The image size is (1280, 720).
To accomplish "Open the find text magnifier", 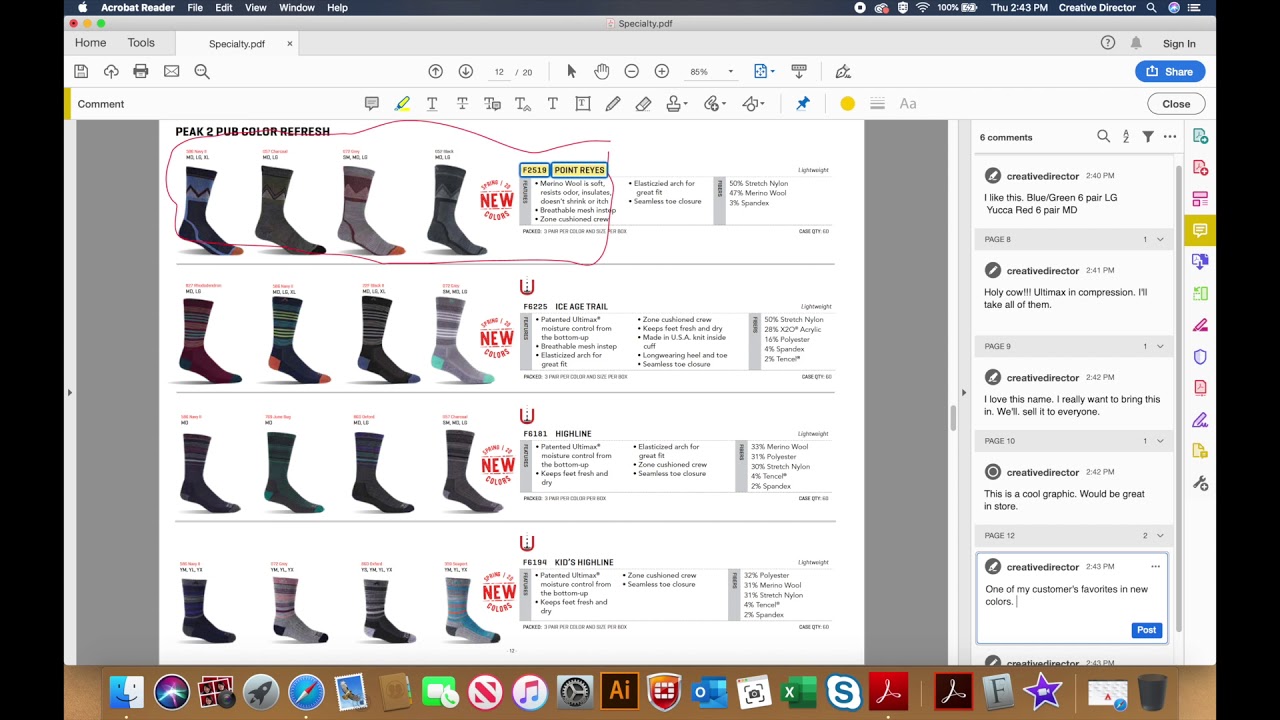I will click(x=202, y=71).
